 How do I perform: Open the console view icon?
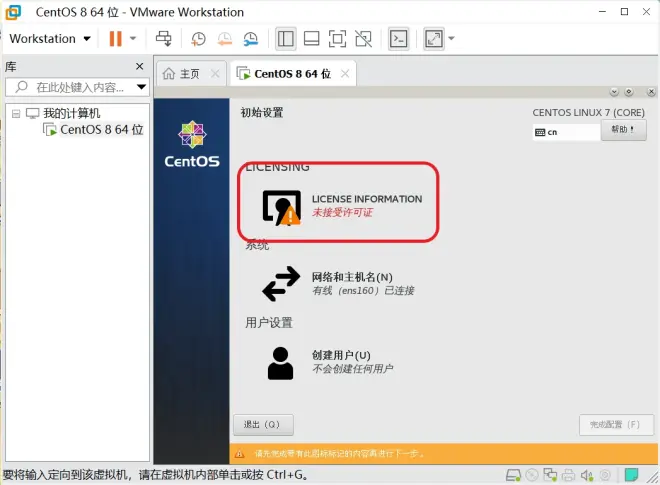point(398,39)
